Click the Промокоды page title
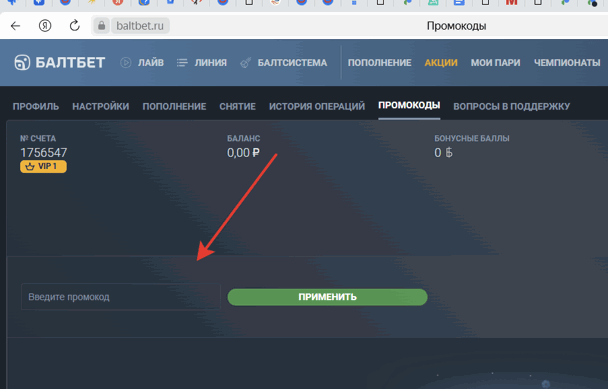608x389 pixels. click(x=456, y=26)
